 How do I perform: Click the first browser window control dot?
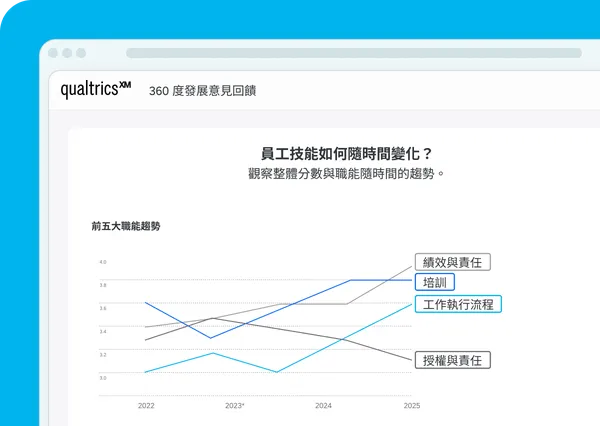[53, 53]
